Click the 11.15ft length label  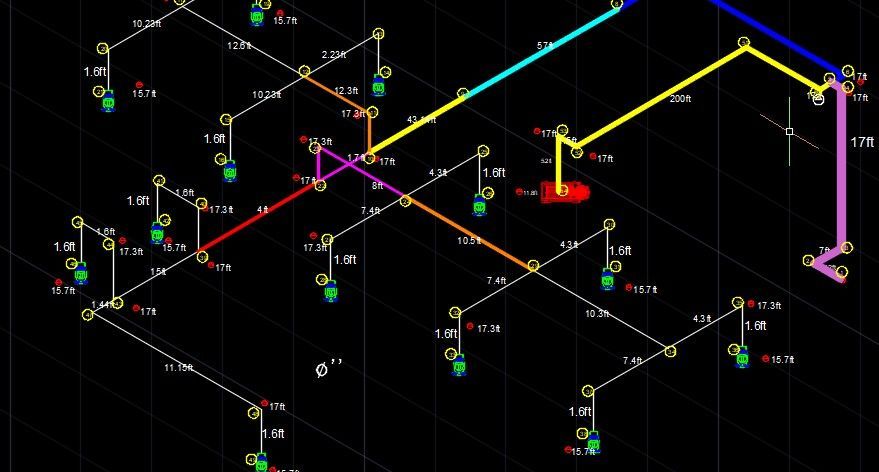(x=178, y=369)
